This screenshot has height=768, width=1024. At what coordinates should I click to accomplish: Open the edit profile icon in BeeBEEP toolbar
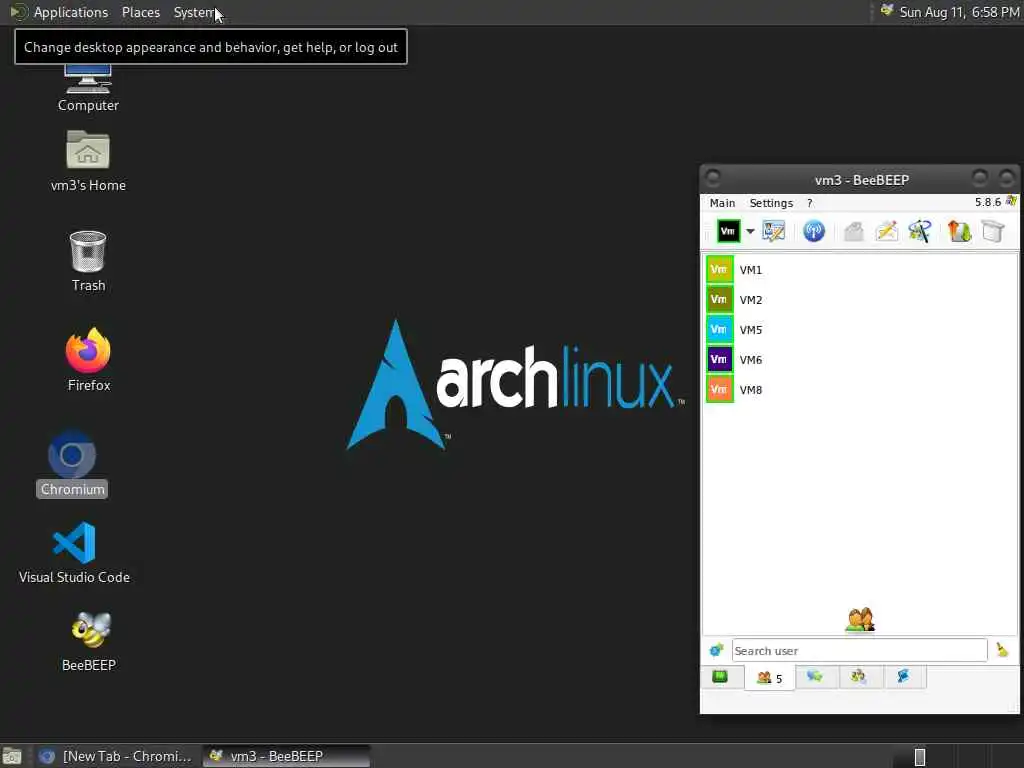tap(774, 231)
